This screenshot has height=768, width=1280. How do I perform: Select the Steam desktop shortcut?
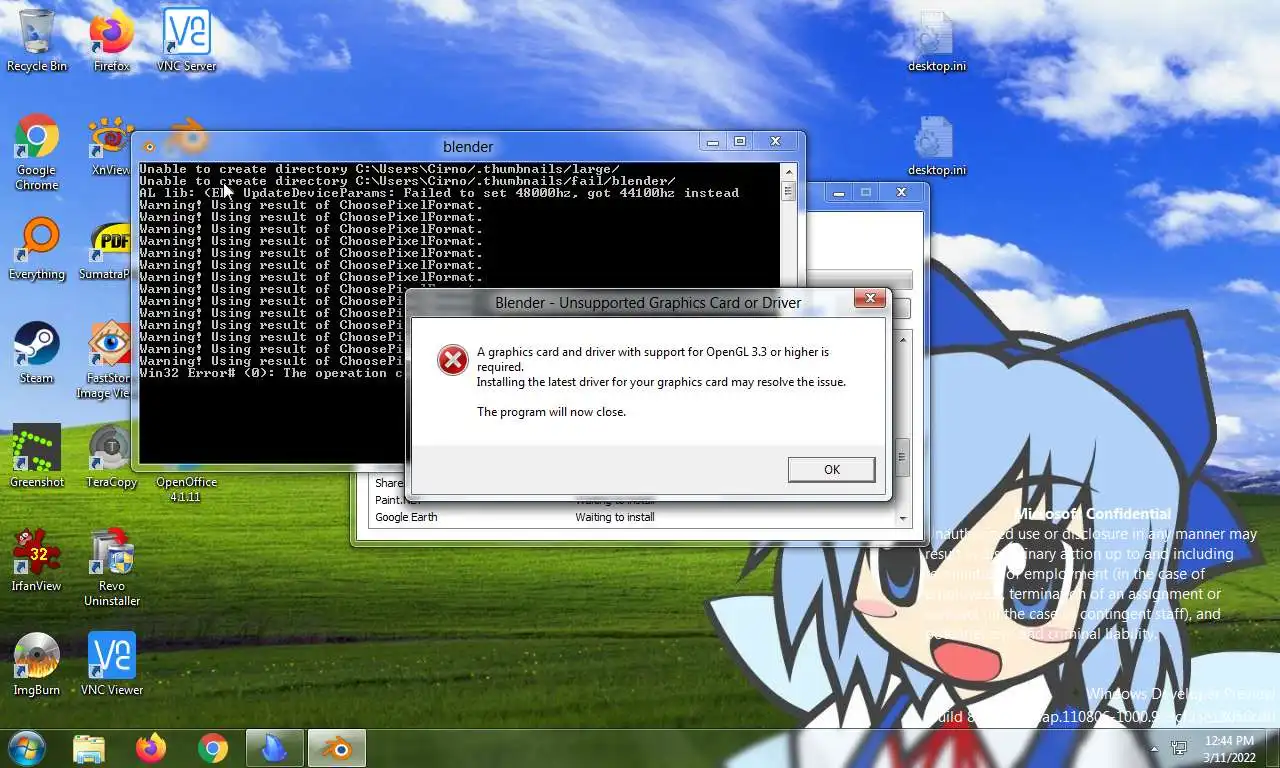[x=37, y=354]
